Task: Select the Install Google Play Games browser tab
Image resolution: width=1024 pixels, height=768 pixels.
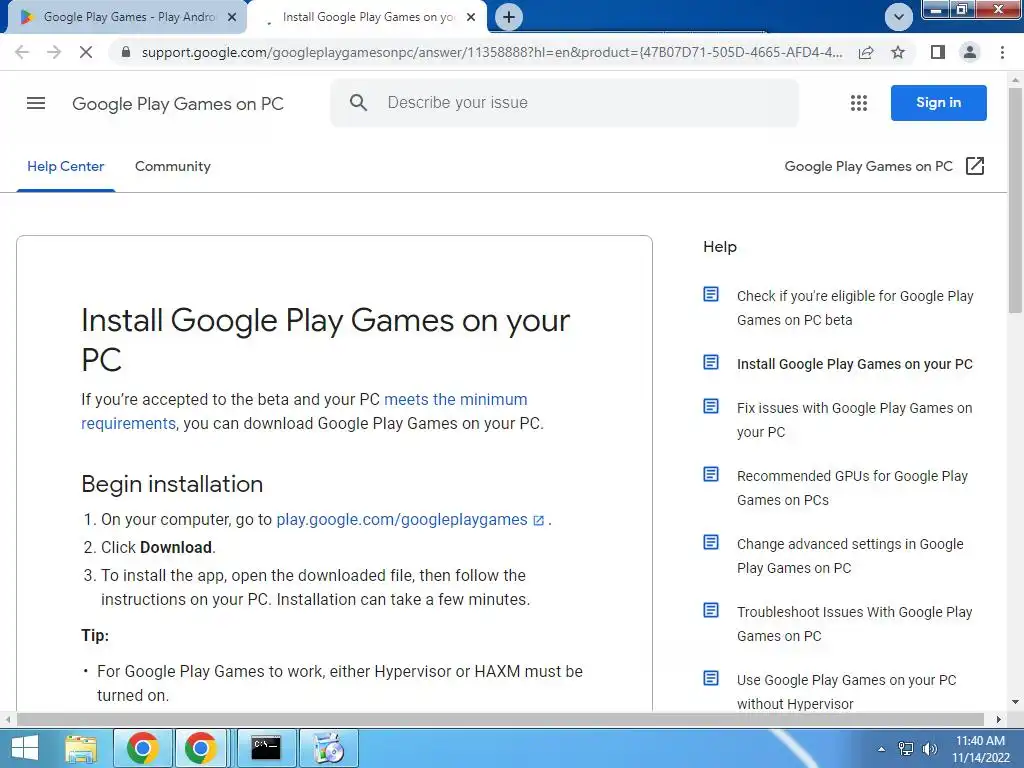Action: point(368,17)
